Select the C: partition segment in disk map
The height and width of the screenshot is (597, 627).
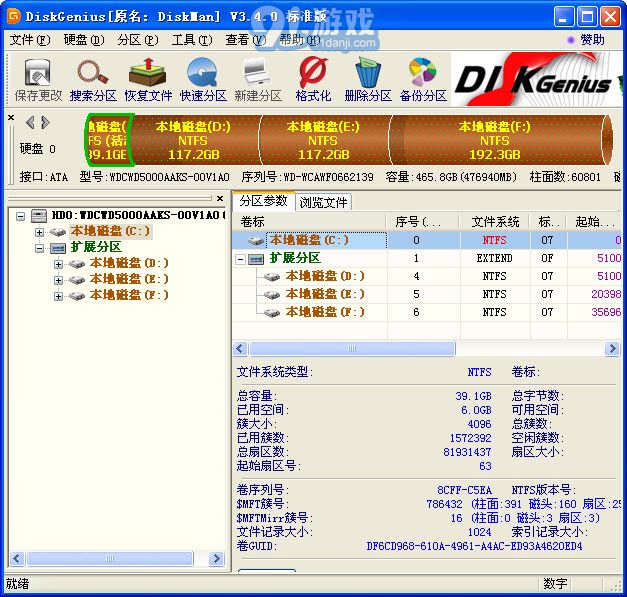[109, 140]
